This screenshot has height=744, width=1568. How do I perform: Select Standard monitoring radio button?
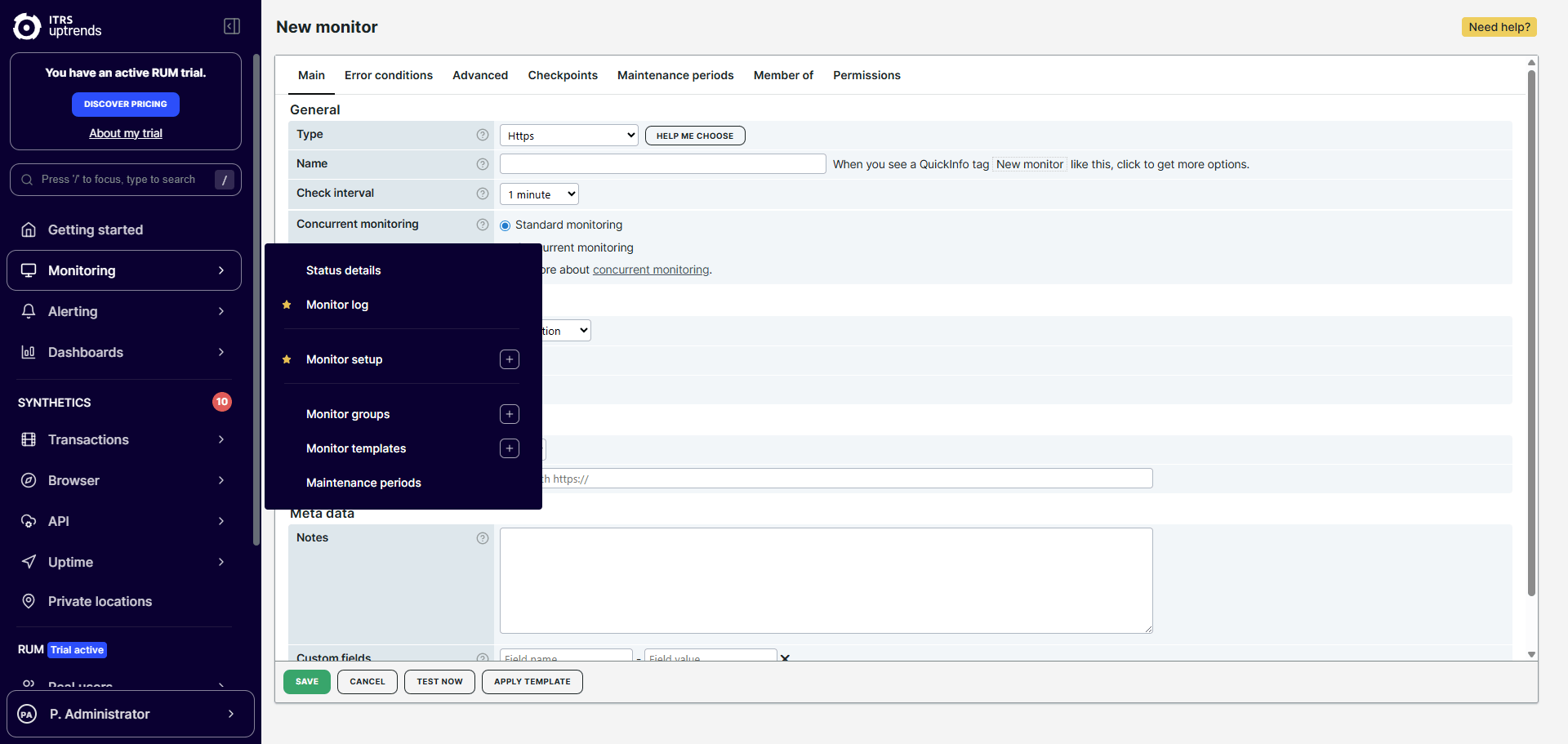coord(506,225)
